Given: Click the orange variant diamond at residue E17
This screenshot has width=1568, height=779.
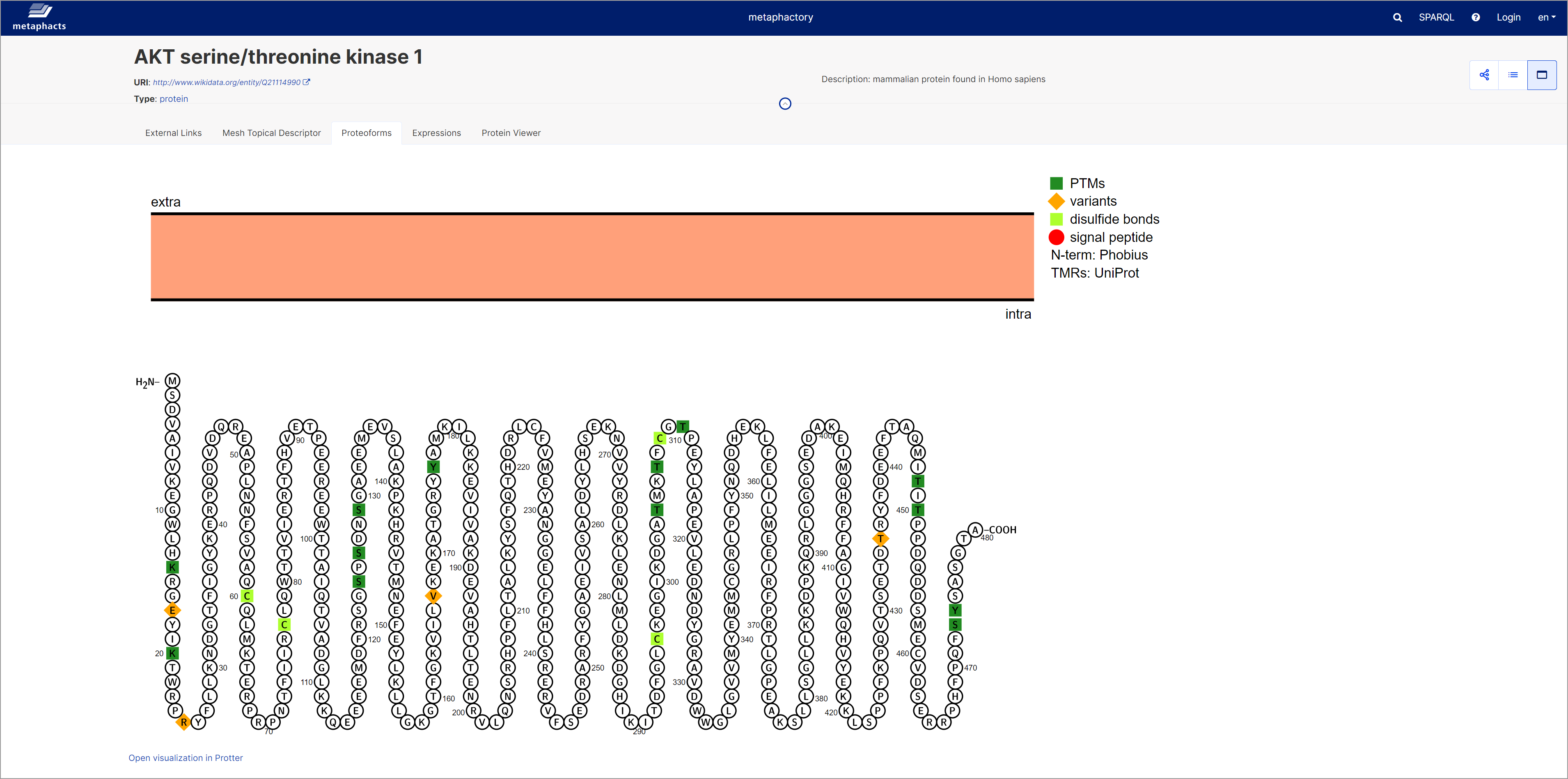Looking at the screenshot, I should pos(172,610).
